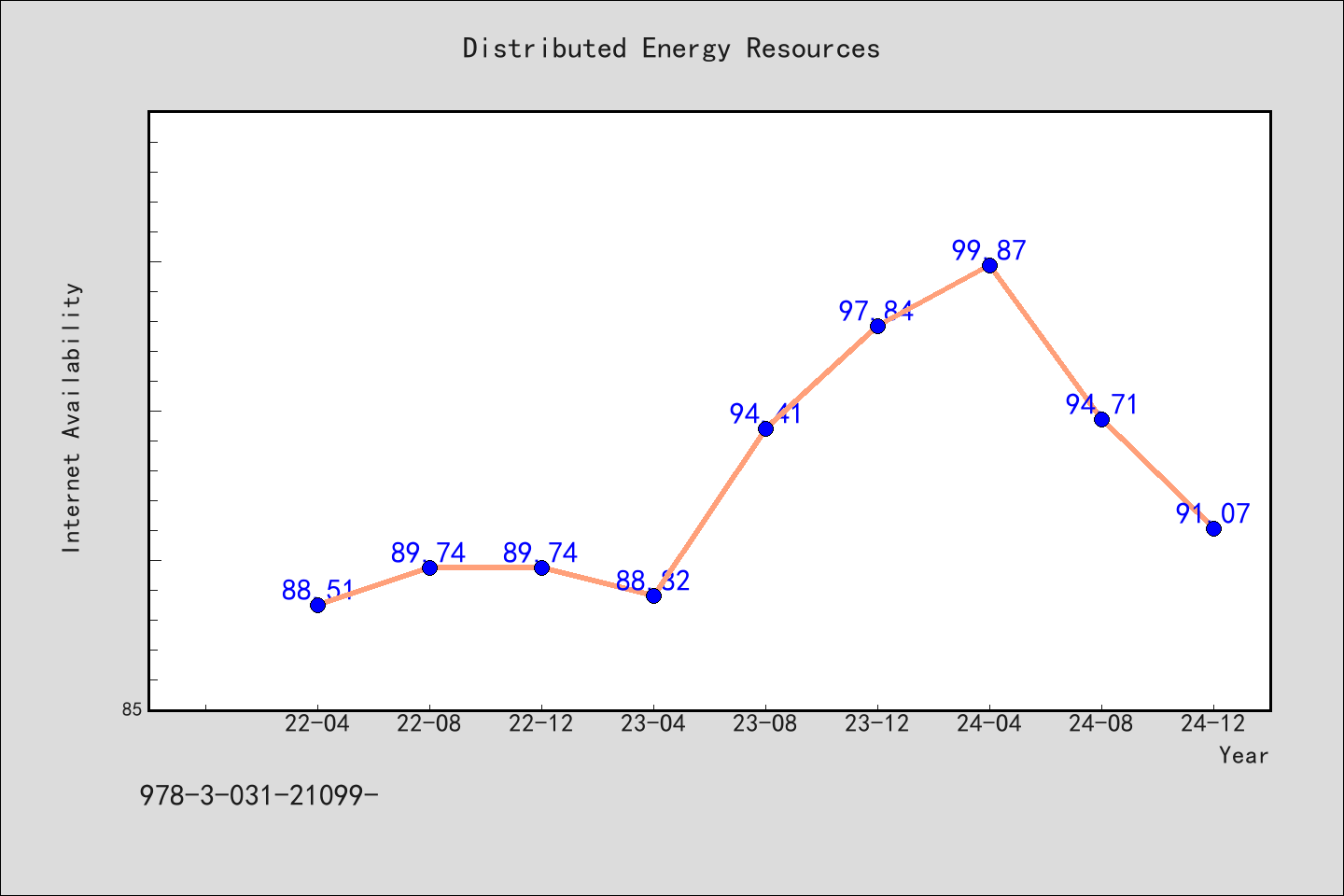Click the value label 88.51
This screenshot has height=896, width=1344.
[317, 590]
